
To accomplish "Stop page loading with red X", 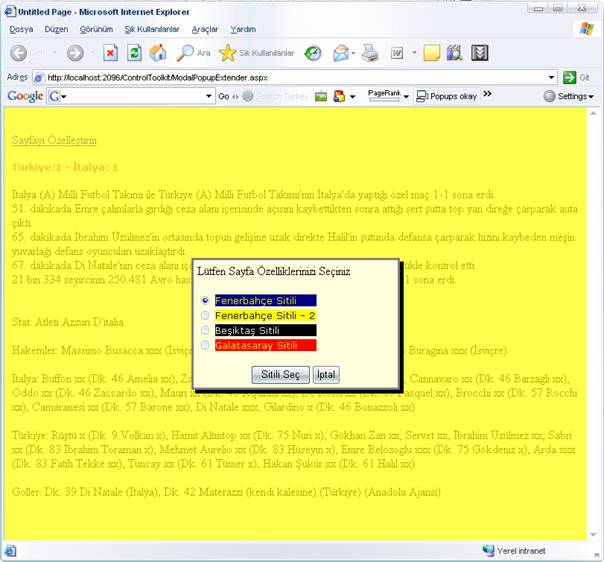I will click(110, 53).
